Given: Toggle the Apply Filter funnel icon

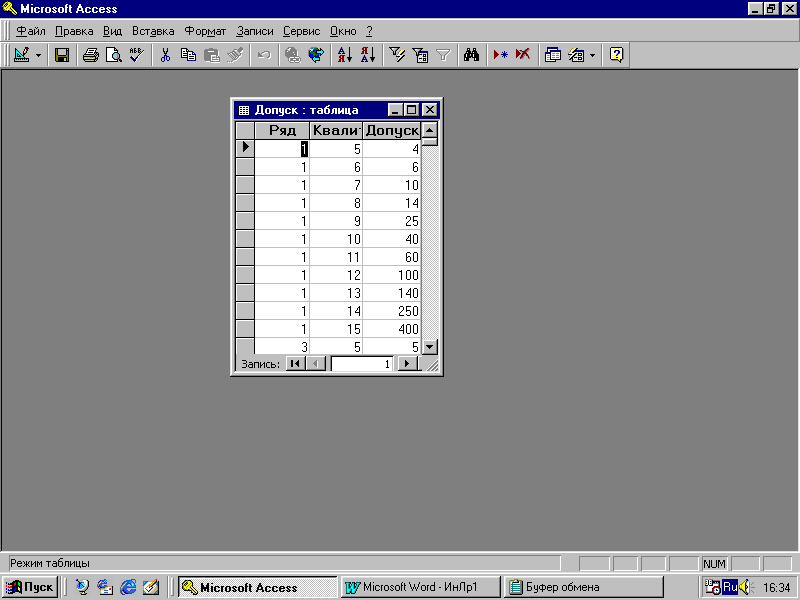Looking at the screenshot, I should (443, 55).
